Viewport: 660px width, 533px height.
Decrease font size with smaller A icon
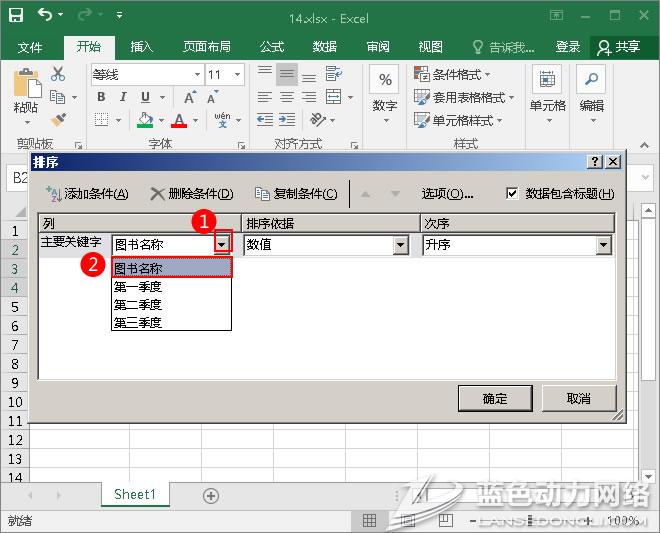(x=213, y=97)
